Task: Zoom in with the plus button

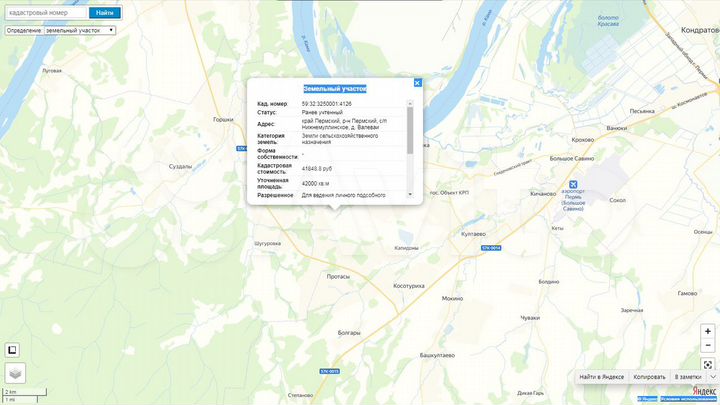Action: tap(707, 331)
